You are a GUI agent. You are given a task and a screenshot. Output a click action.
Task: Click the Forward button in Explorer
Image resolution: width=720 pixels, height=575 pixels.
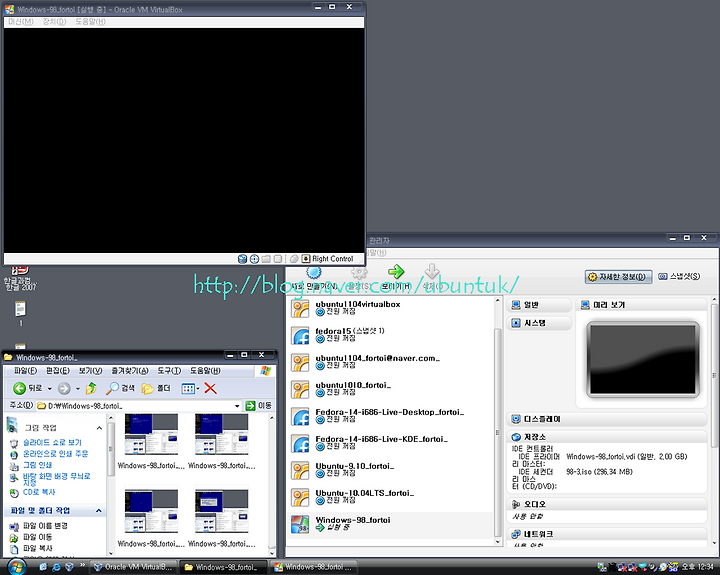(64, 389)
